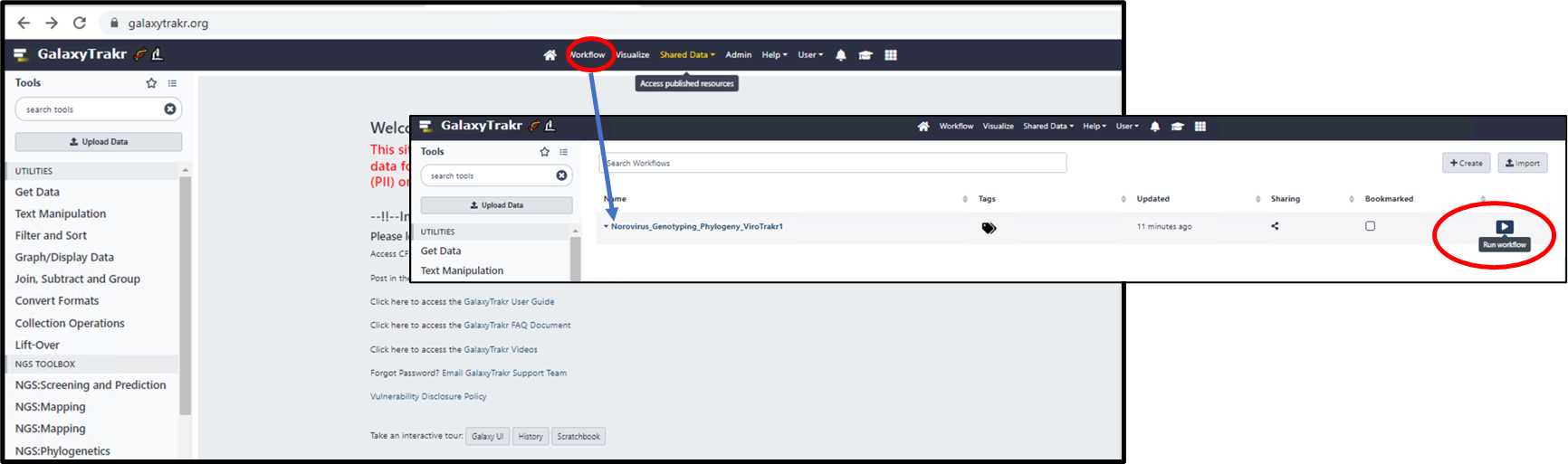Click the browser forward arrow
The image size is (1568, 464).
pos(52,23)
